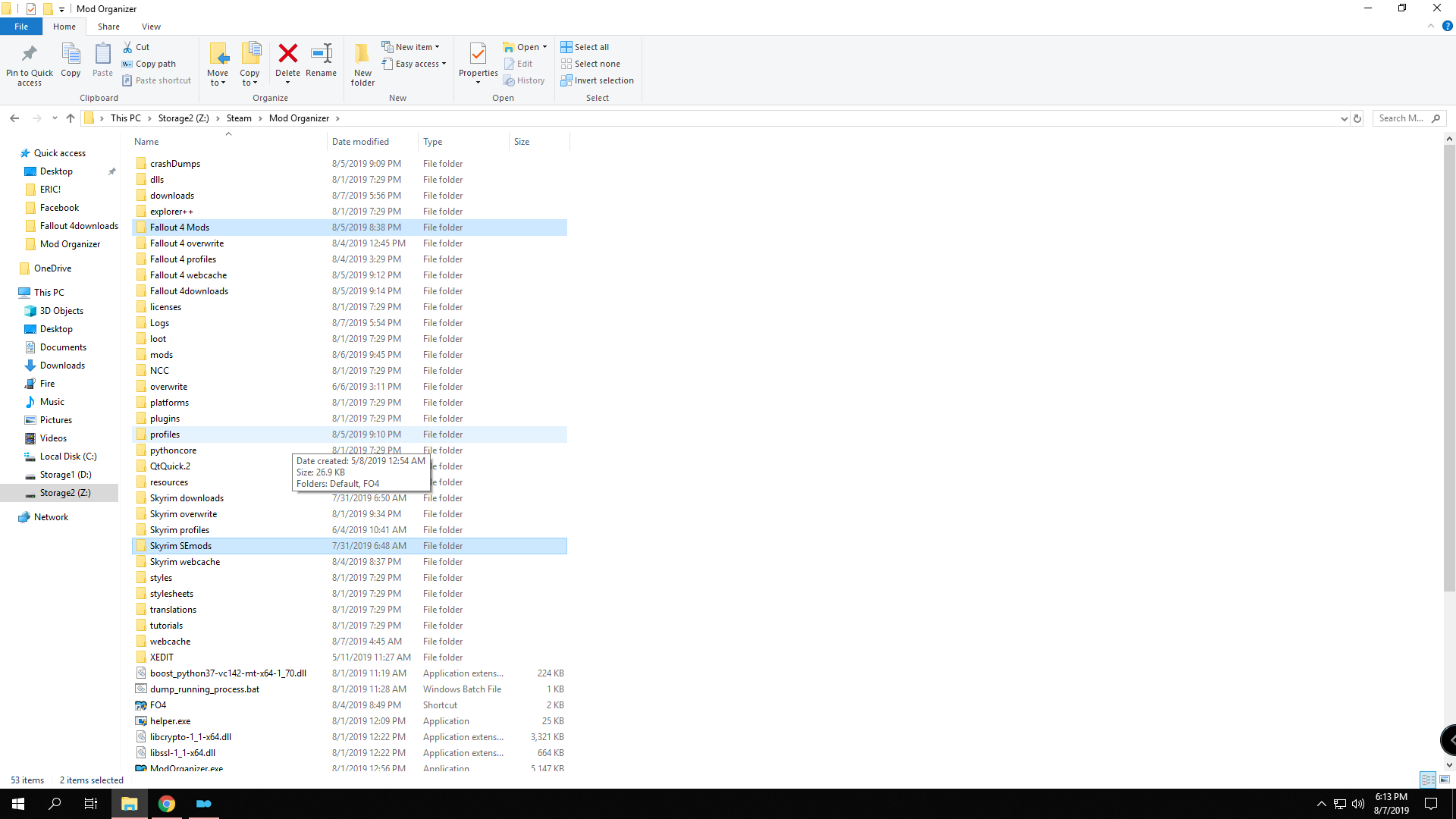Refresh the current folder view
This screenshot has width=1456, height=819.
(1357, 118)
